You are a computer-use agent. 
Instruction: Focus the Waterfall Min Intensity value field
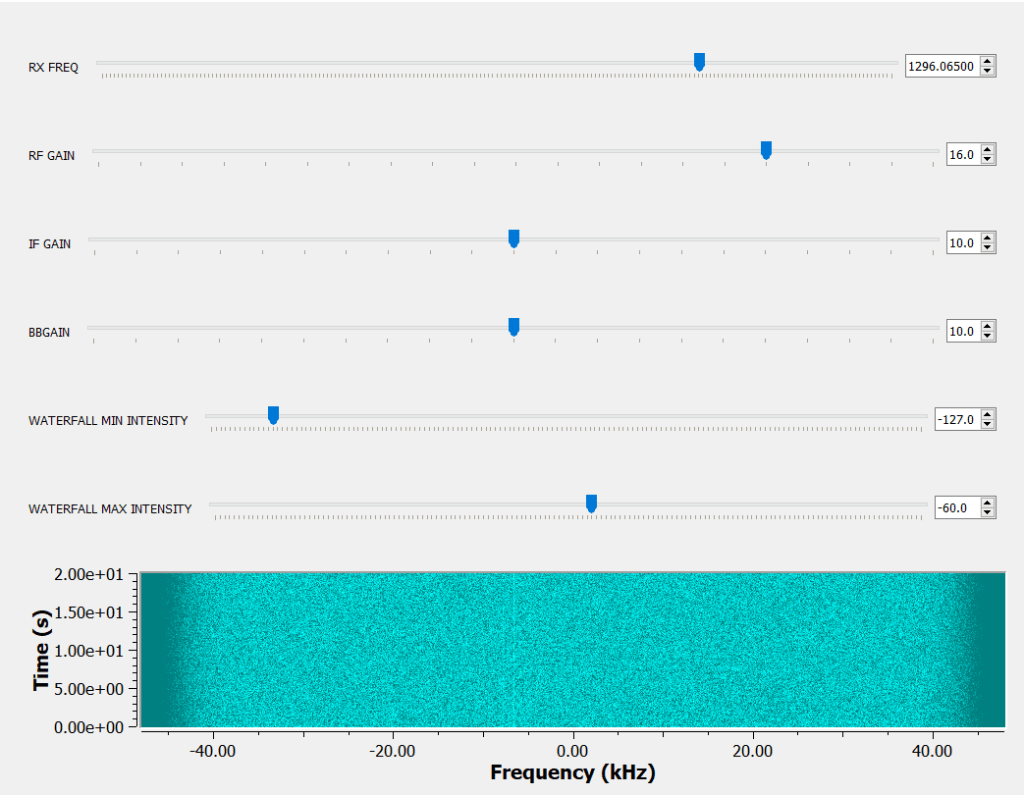pos(955,420)
